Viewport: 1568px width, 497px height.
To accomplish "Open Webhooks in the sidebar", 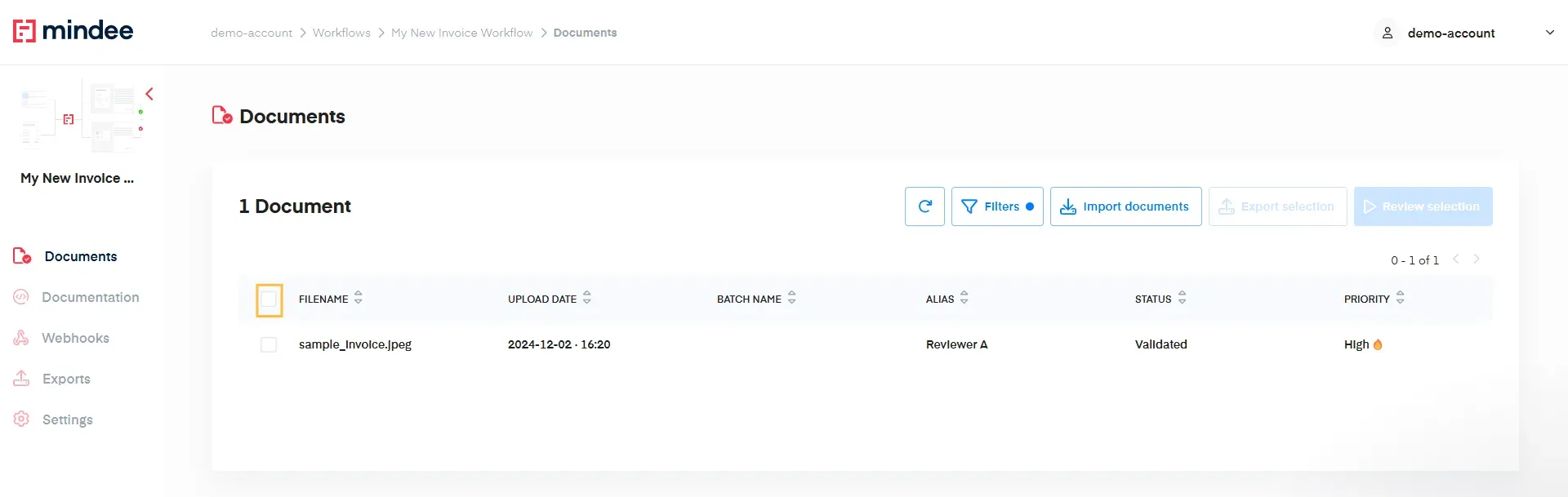I will (75, 338).
